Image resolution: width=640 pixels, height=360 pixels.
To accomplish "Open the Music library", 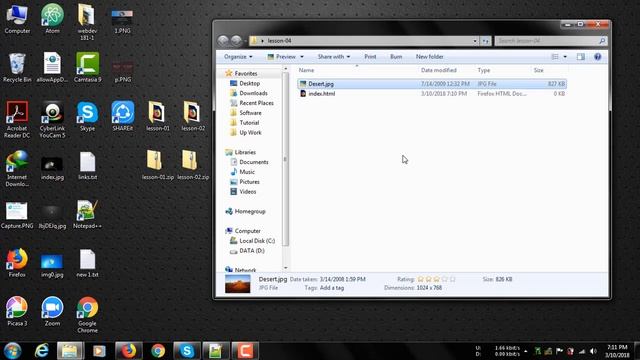I will (247, 172).
